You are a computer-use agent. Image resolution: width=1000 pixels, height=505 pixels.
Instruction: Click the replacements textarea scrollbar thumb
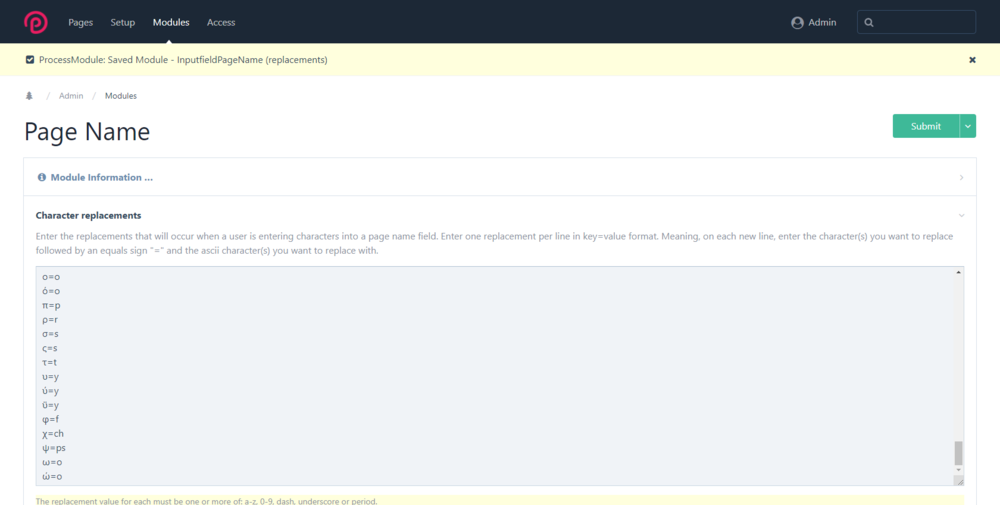click(959, 452)
